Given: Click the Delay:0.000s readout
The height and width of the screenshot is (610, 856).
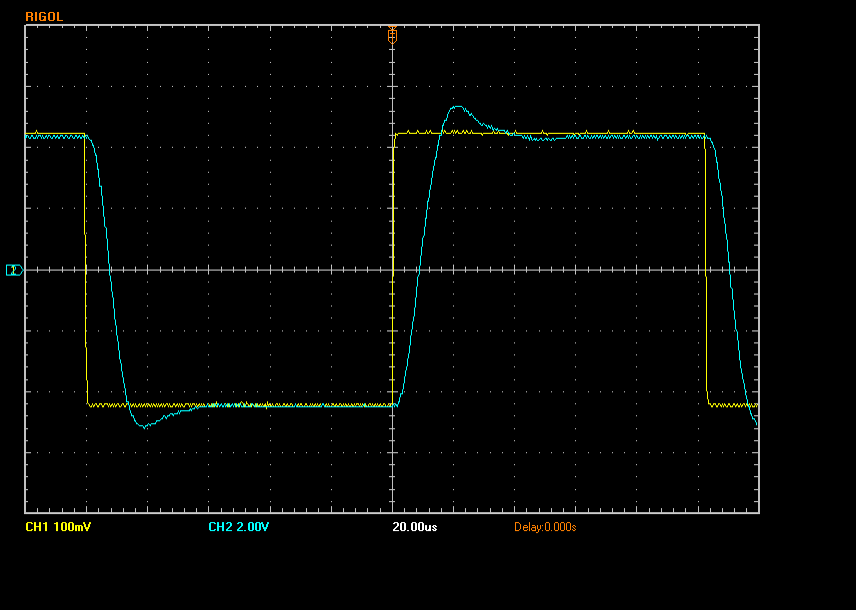Looking at the screenshot, I should tap(545, 527).
